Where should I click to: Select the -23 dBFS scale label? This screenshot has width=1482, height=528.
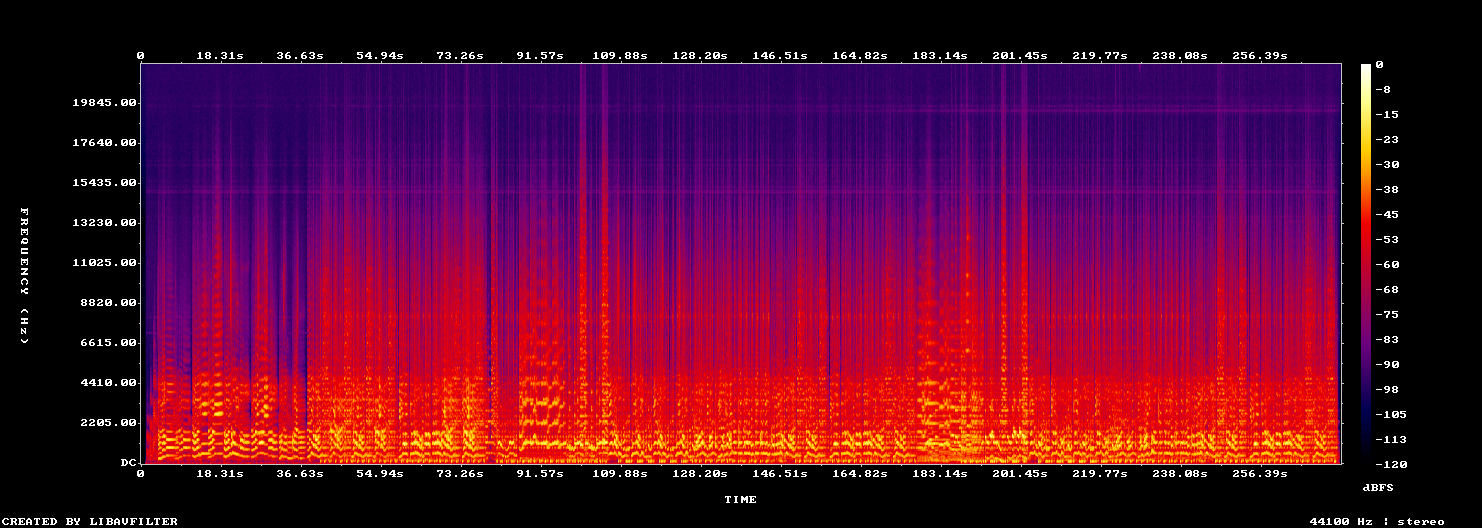coord(1387,139)
